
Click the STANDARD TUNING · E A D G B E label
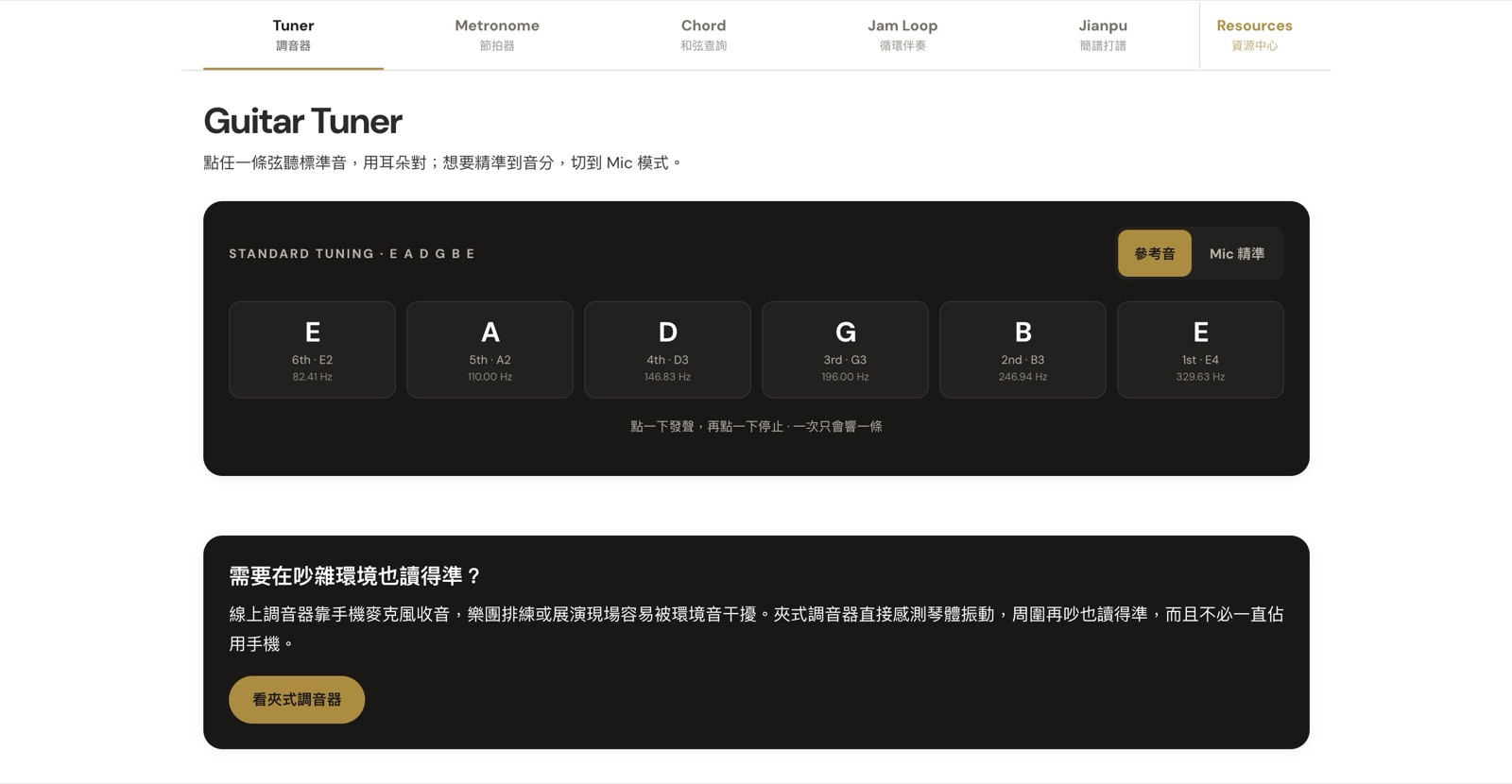pos(352,253)
